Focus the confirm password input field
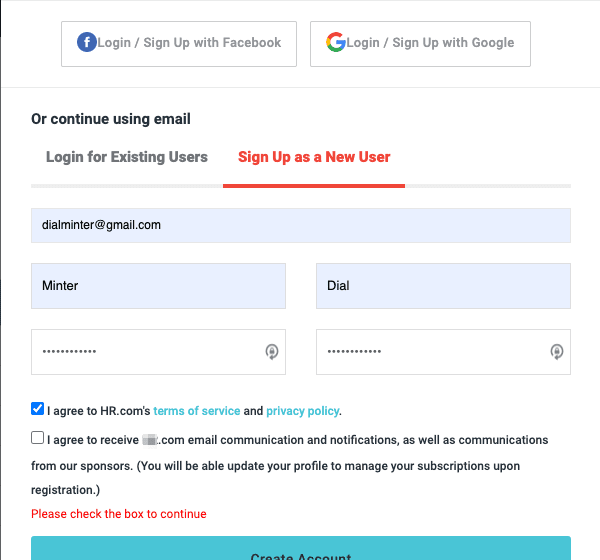The width and height of the screenshot is (600, 560). coord(430,352)
